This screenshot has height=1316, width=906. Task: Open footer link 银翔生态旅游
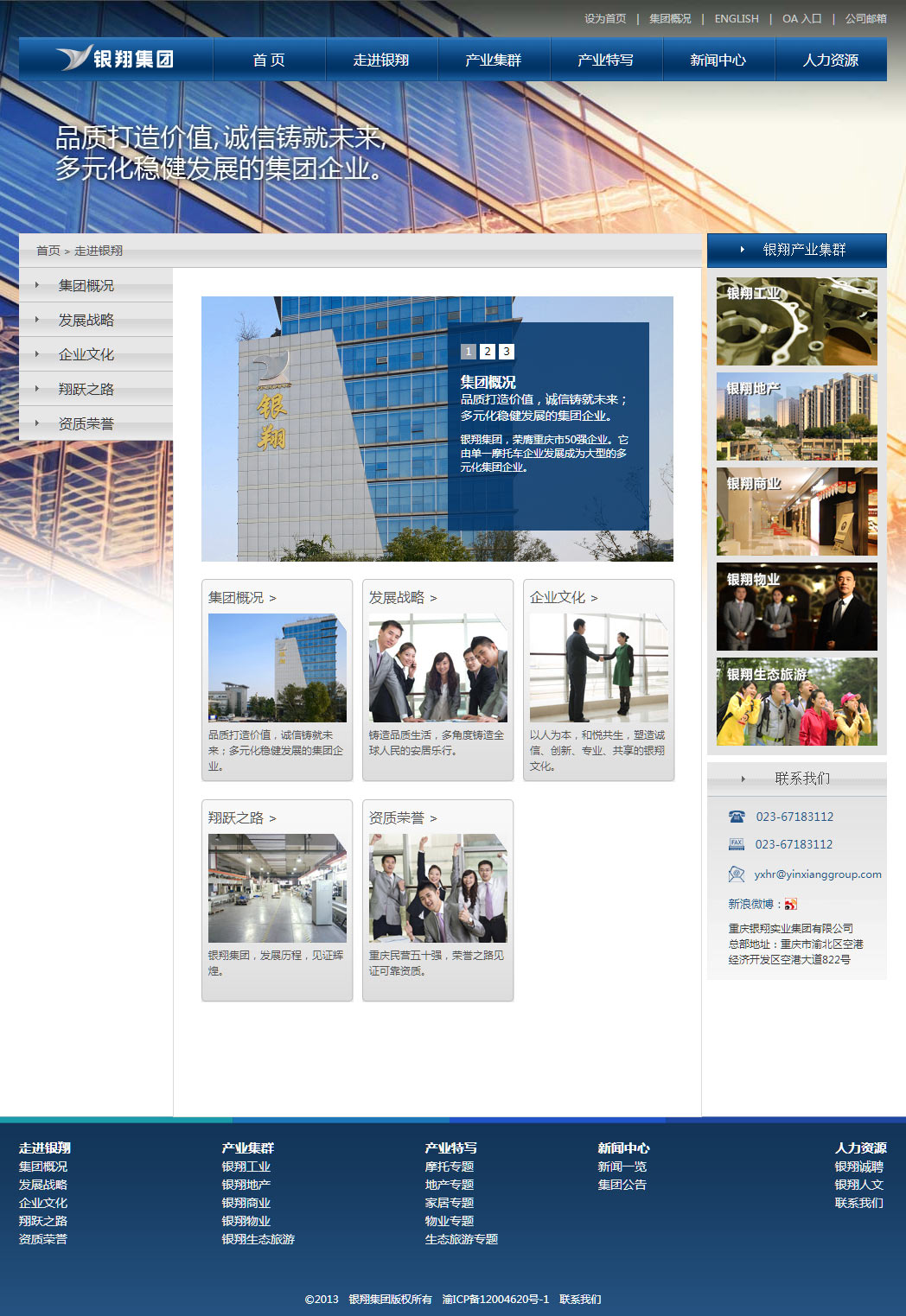(x=258, y=1239)
